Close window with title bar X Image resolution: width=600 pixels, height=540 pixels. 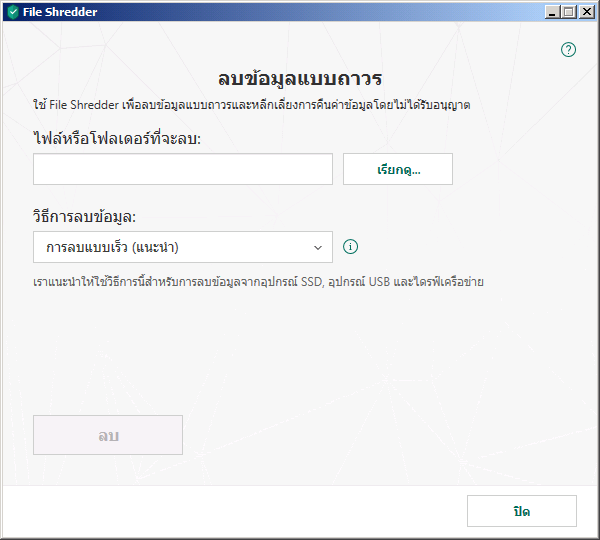point(587,12)
